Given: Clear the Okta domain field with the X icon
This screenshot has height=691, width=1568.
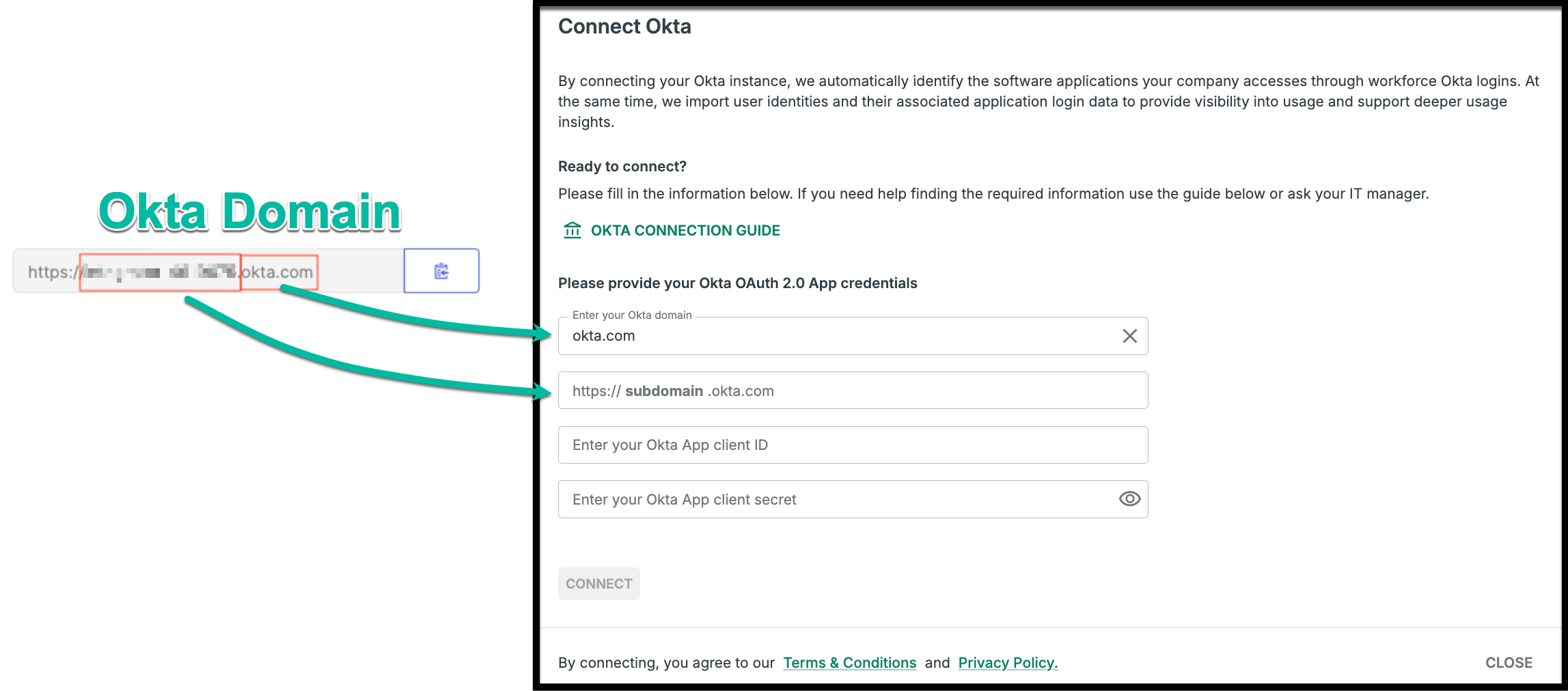Looking at the screenshot, I should point(1129,336).
